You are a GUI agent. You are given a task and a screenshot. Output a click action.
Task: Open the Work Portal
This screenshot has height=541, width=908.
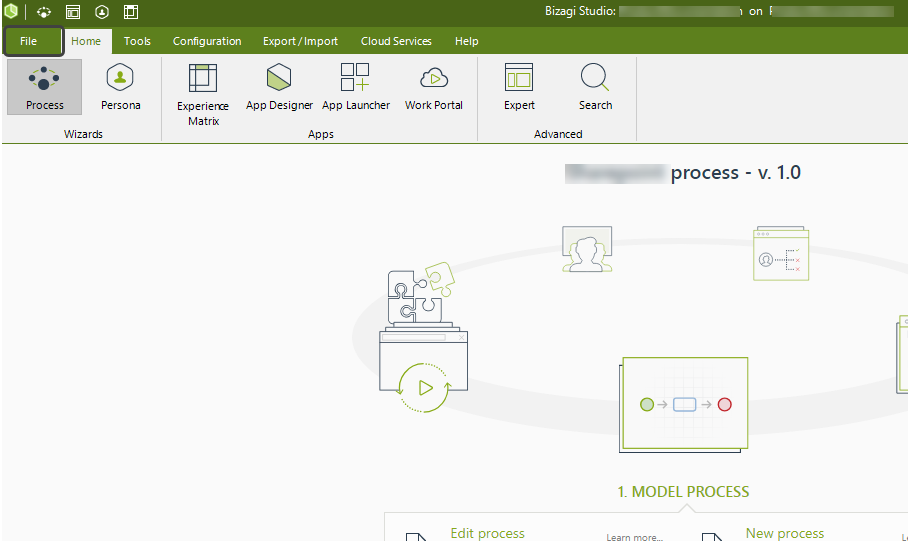pyautogui.click(x=433, y=87)
